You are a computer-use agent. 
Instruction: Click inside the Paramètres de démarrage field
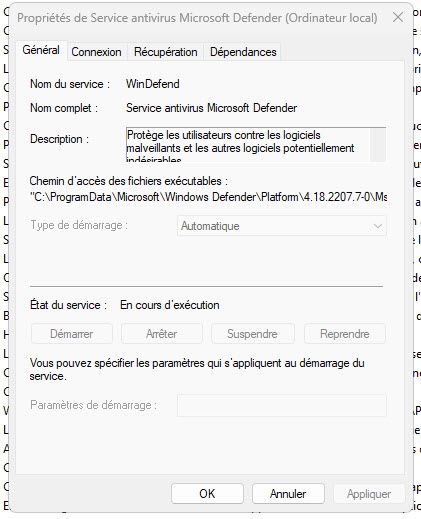(x=282, y=405)
